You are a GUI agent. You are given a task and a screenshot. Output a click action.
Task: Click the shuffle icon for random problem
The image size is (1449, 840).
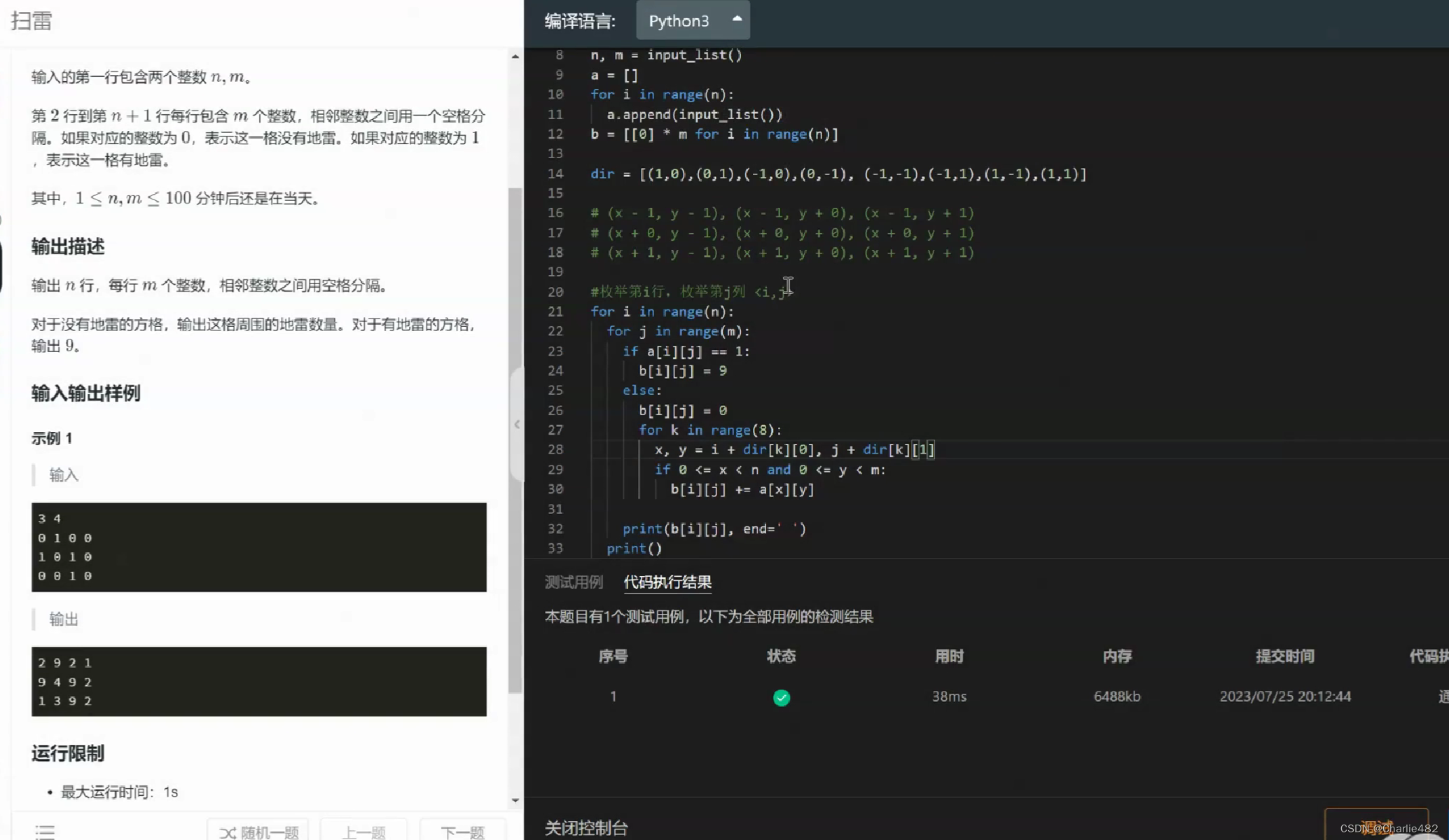point(228,832)
